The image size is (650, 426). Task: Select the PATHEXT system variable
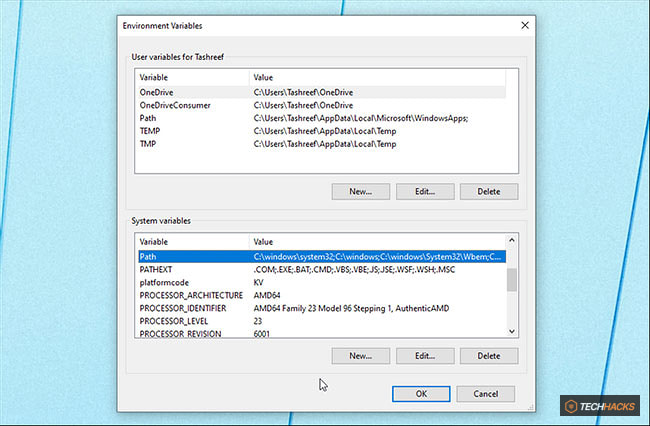tap(322, 269)
